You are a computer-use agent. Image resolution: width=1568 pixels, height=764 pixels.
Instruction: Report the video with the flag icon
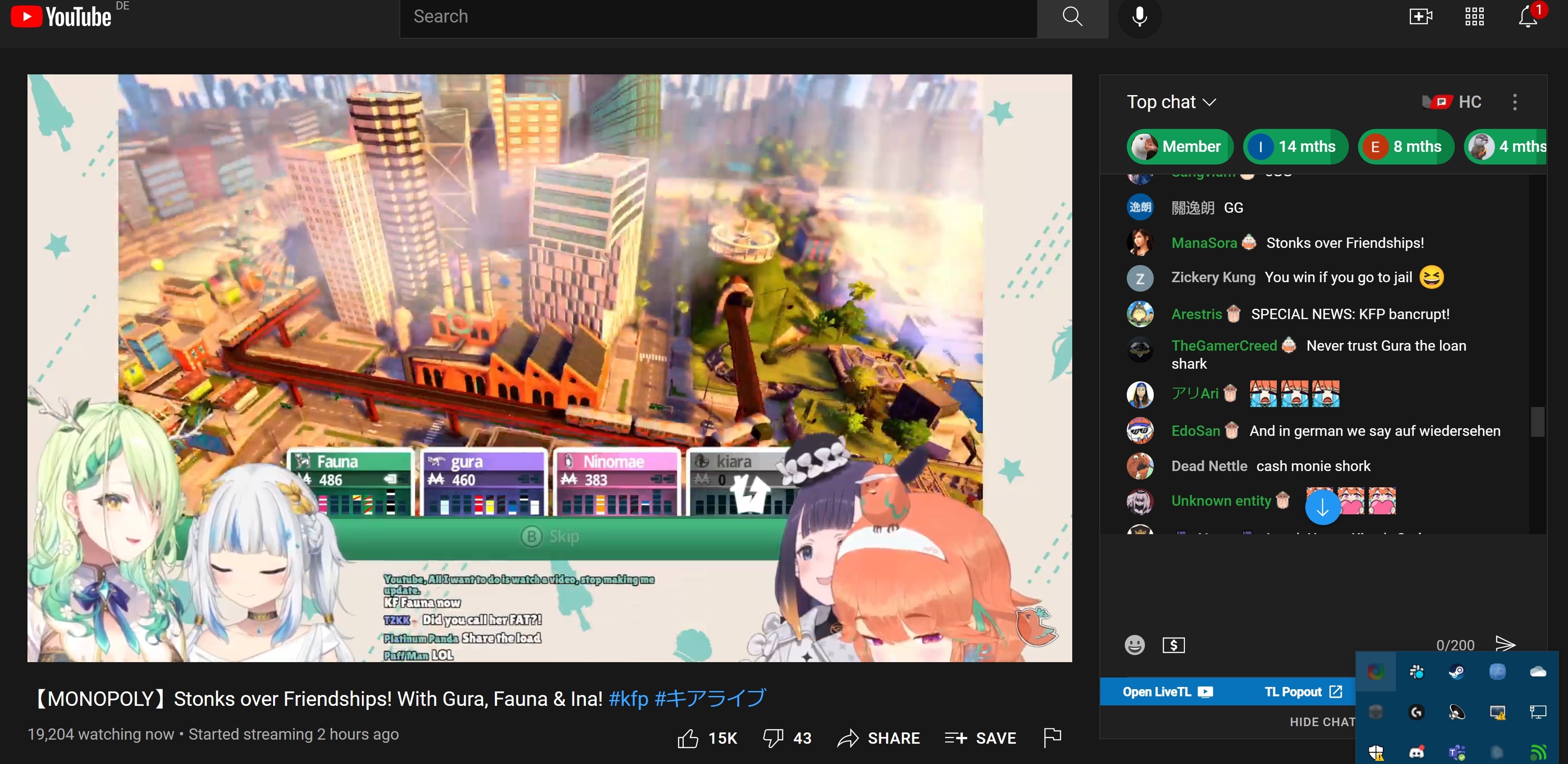pos(1052,738)
